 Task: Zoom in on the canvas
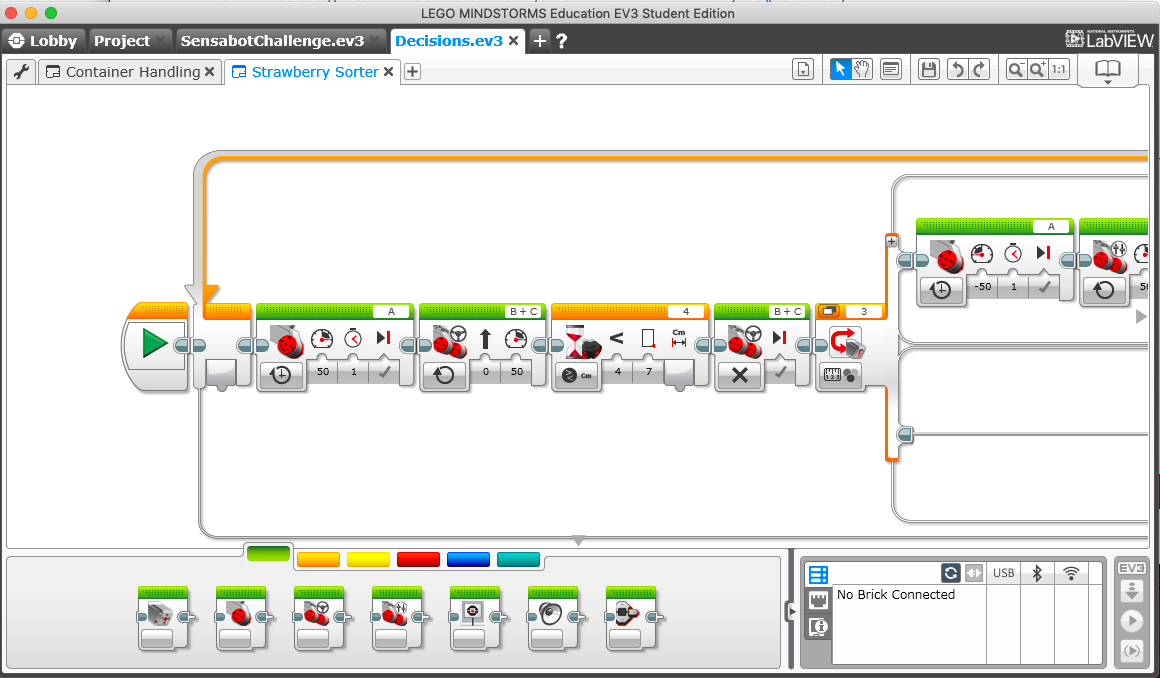point(1037,70)
